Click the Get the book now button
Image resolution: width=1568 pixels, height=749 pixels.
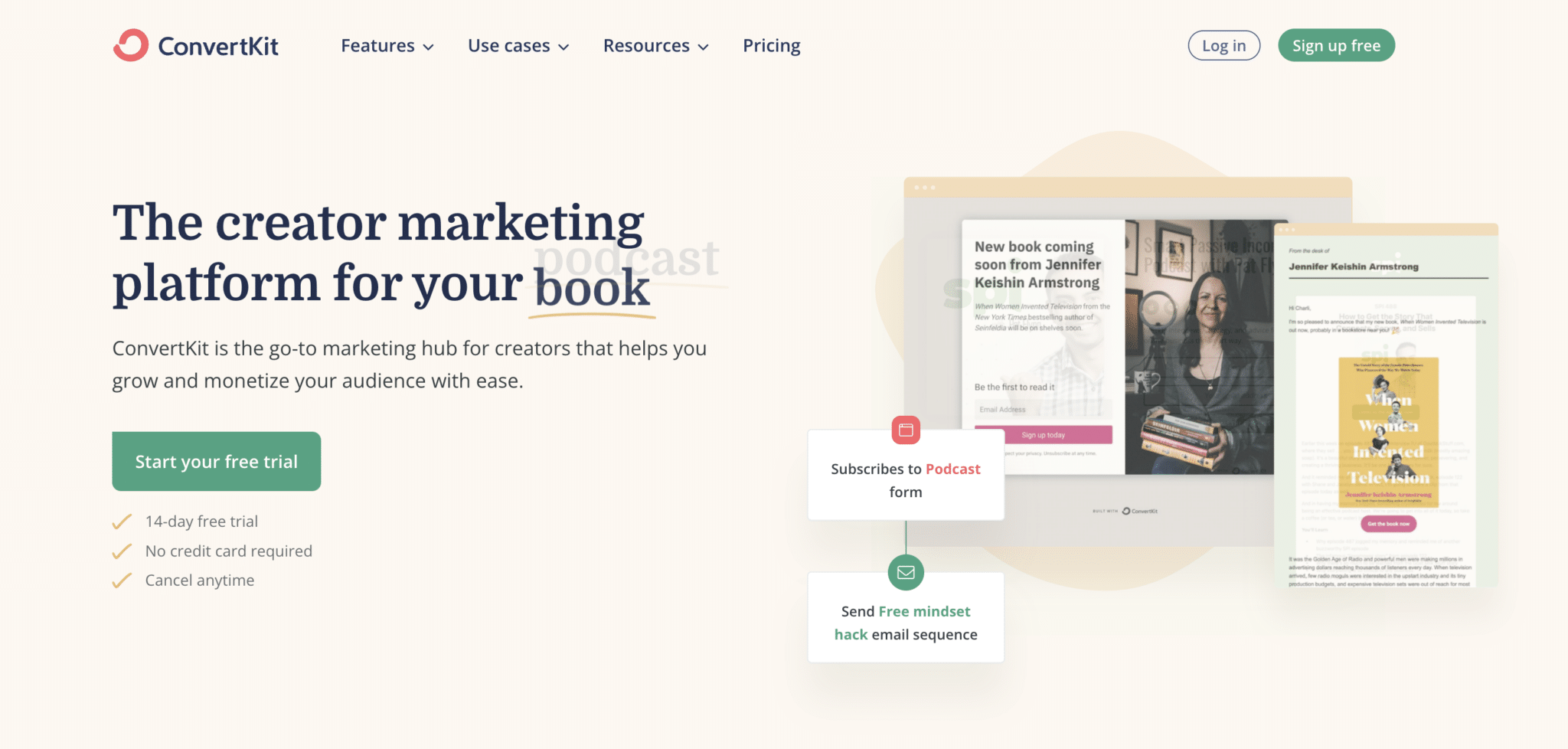(x=1388, y=524)
